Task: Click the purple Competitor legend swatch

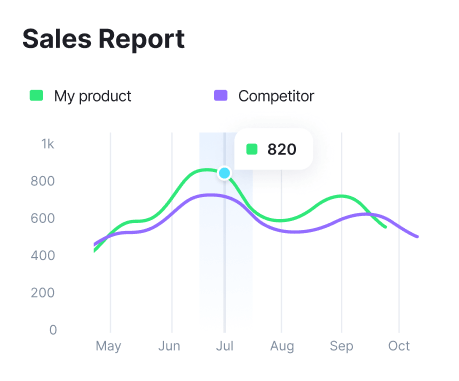Action: [220, 95]
